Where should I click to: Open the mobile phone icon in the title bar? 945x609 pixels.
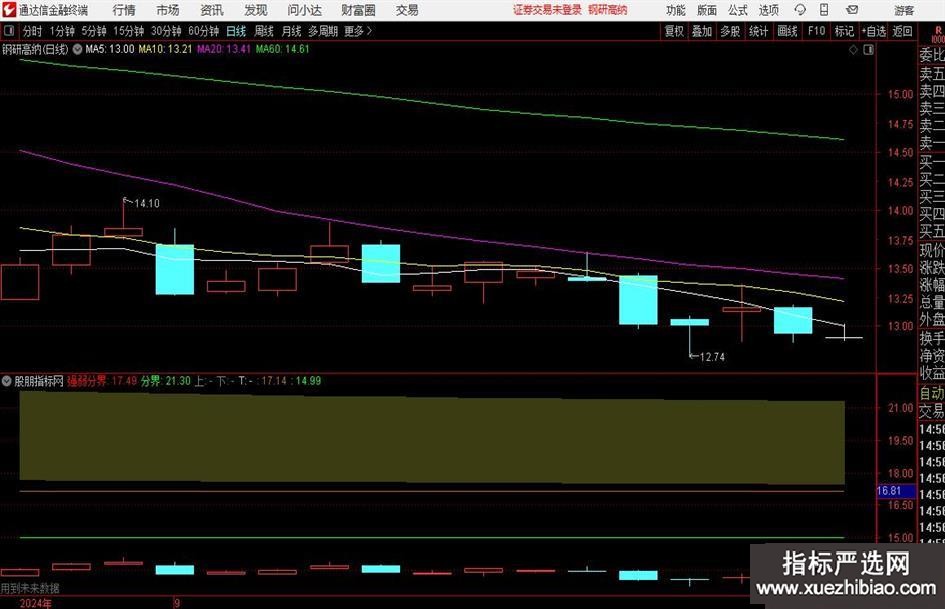click(x=824, y=10)
